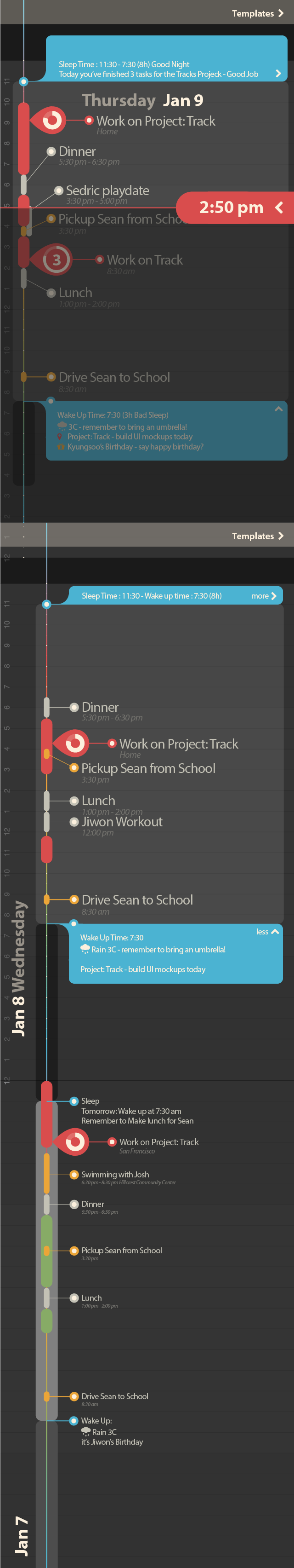Expand the Good Night sleep summary arrow
Screen dimensions: 294x1568
click(278, 74)
